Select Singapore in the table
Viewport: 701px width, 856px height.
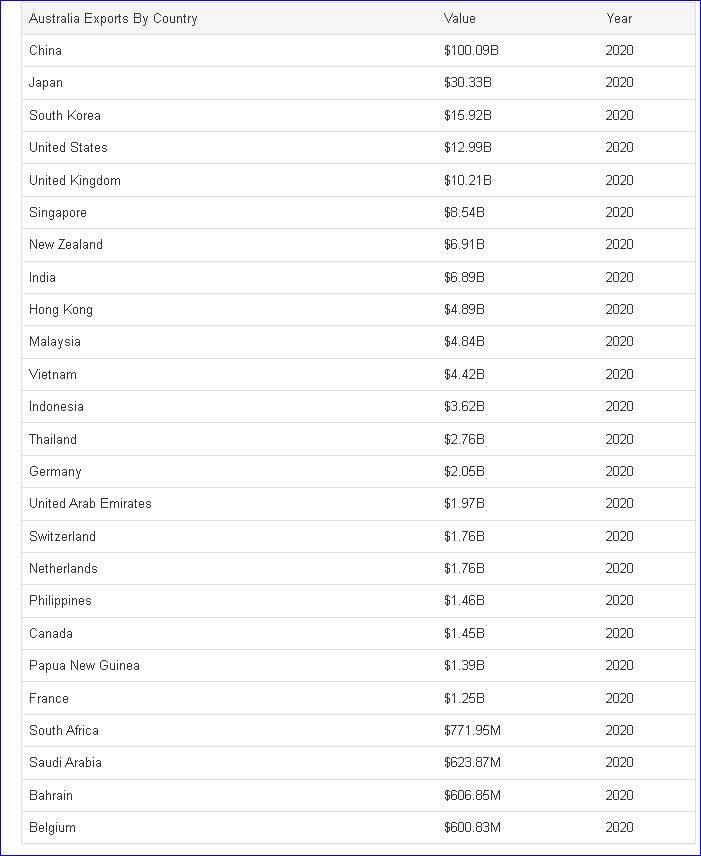point(58,212)
